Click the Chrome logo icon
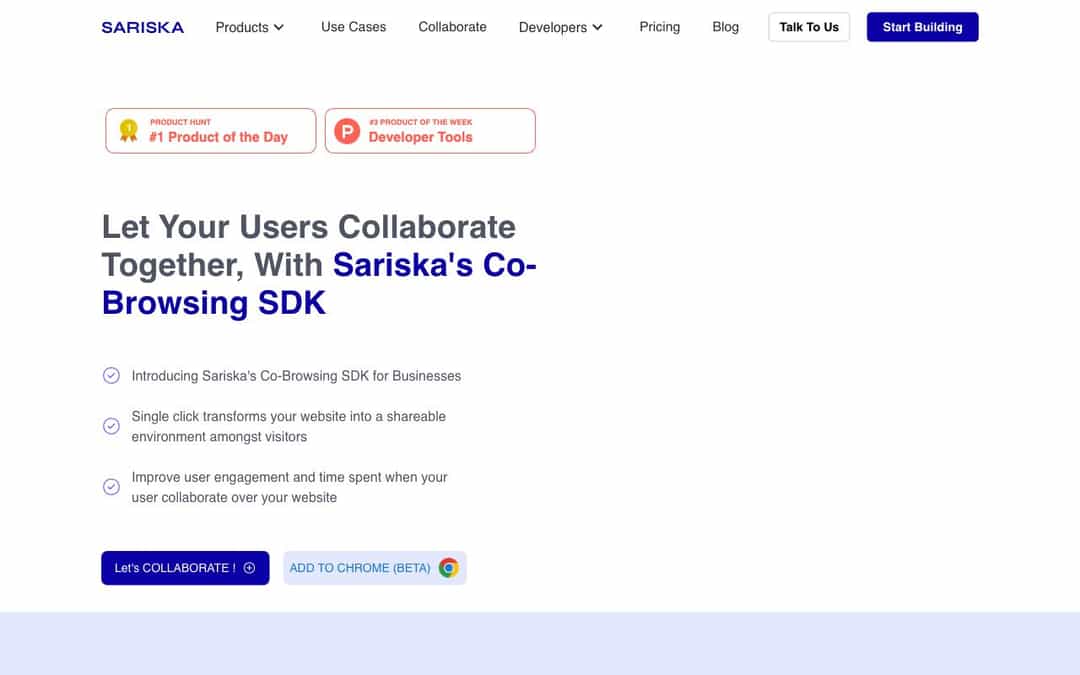This screenshot has height=675, width=1080. coord(448,568)
